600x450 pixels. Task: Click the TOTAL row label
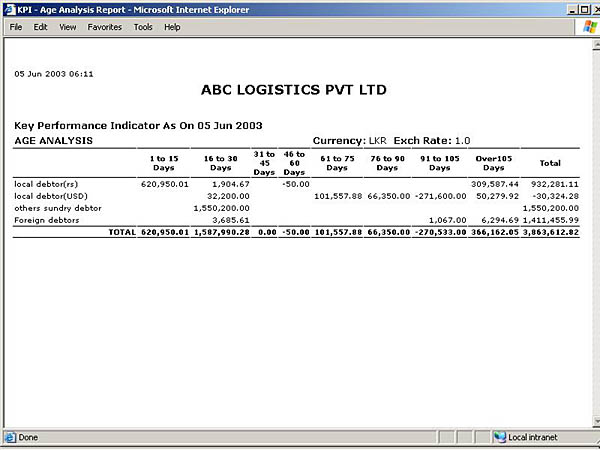(x=122, y=232)
